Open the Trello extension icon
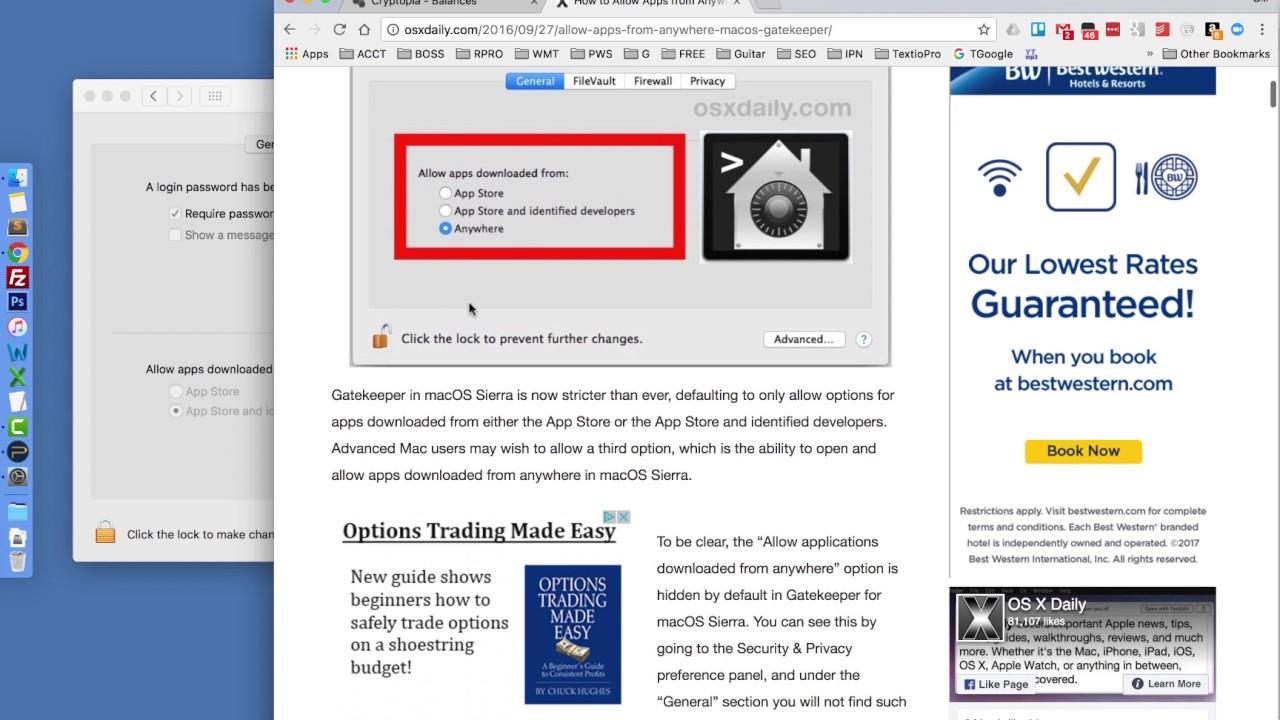This screenshot has width=1280, height=720. (x=1038, y=30)
